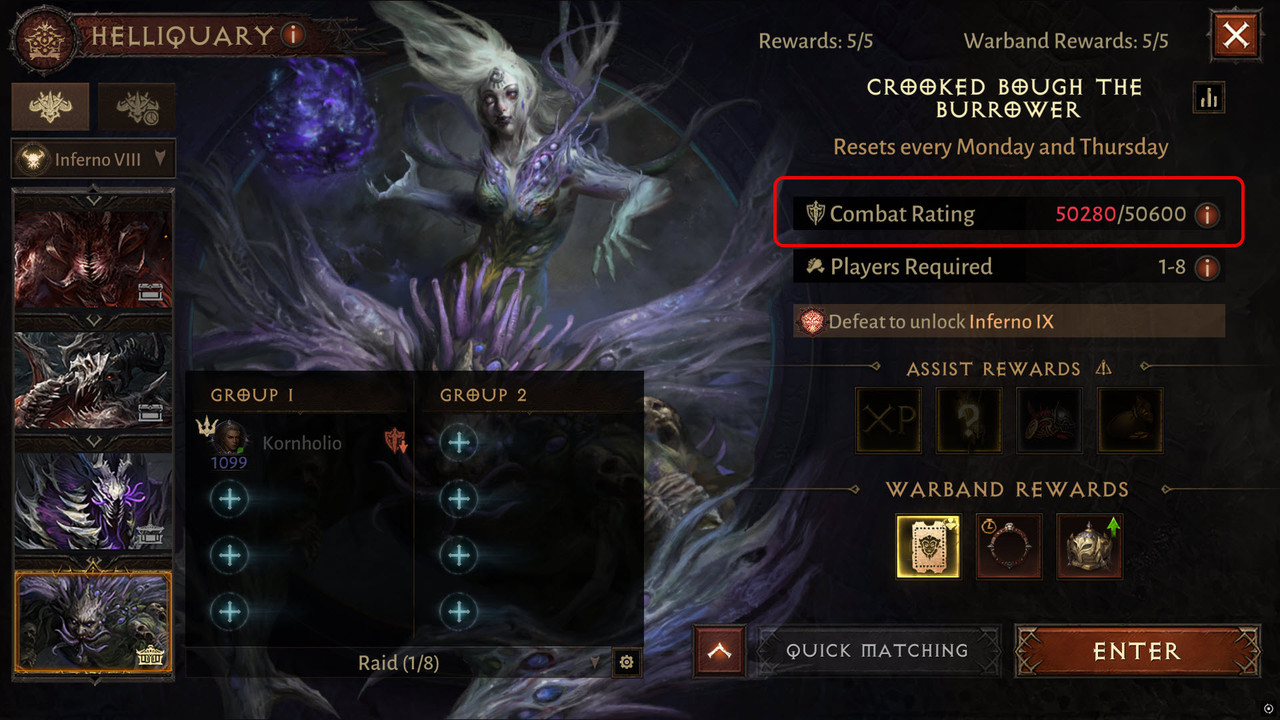Select the helmet warband reward icon
This screenshot has width=1280, height=720.
[x=1090, y=546]
